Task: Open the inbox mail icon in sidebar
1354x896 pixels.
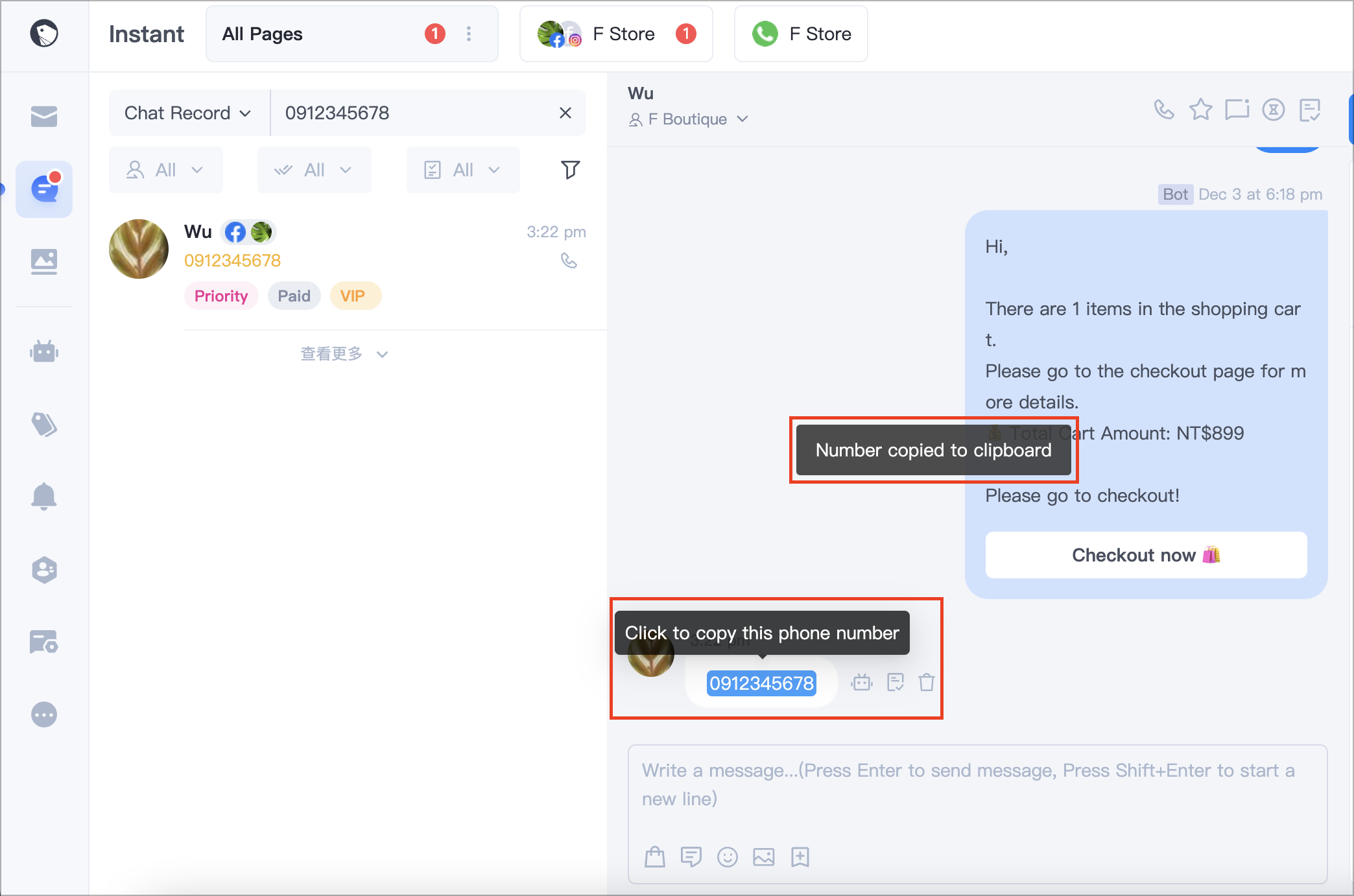Action: point(44,116)
